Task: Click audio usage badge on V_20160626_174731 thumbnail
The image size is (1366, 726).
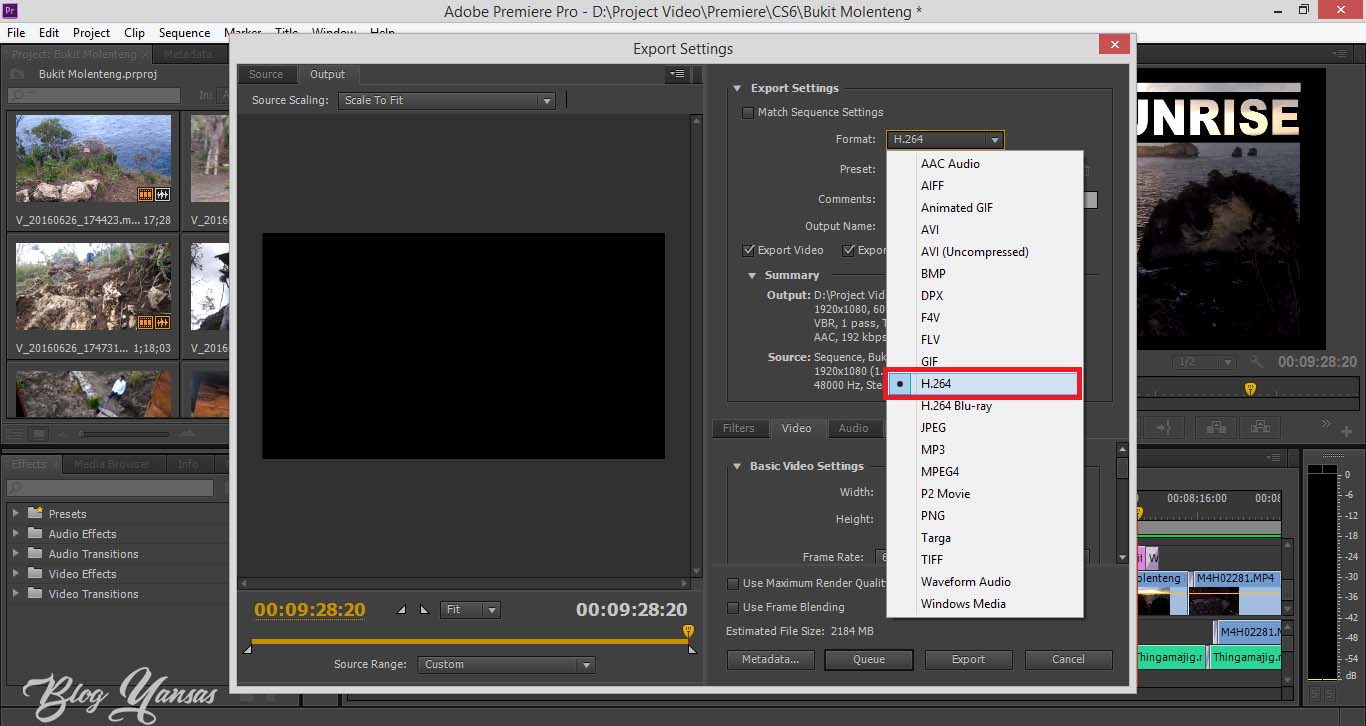Action: [162, 322]
